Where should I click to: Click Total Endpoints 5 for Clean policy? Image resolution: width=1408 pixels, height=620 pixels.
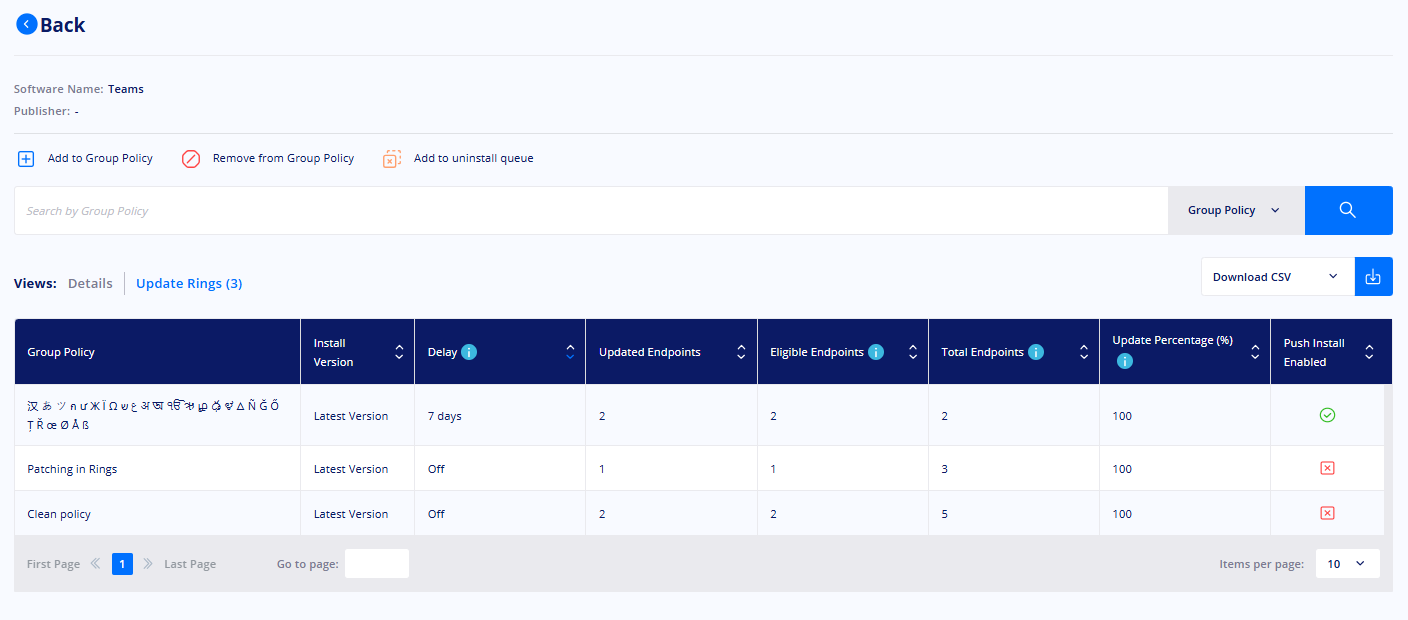pyautogui.click(x=945, y=514)
